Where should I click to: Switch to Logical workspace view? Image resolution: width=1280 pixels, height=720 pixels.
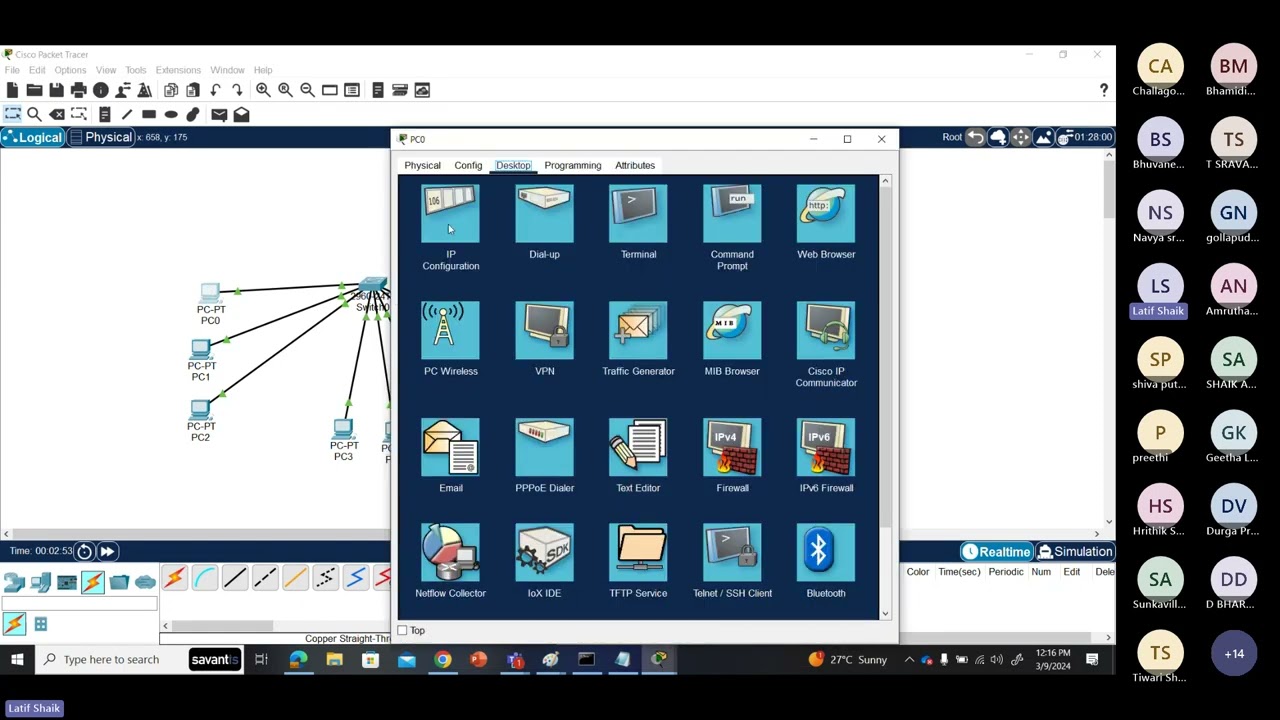click(33, 137)
